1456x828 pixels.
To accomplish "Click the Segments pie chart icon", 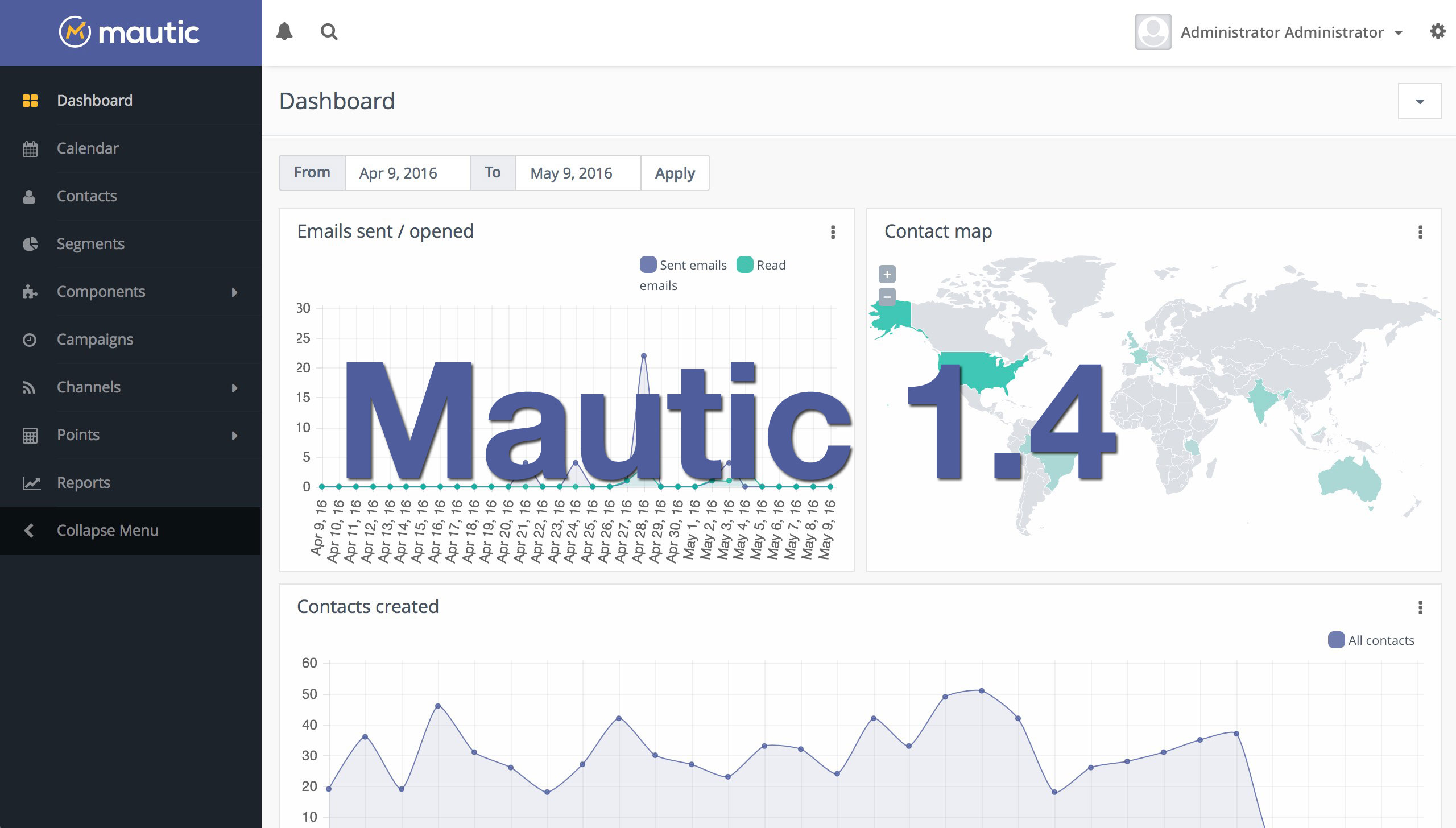I will pos(30,244).
